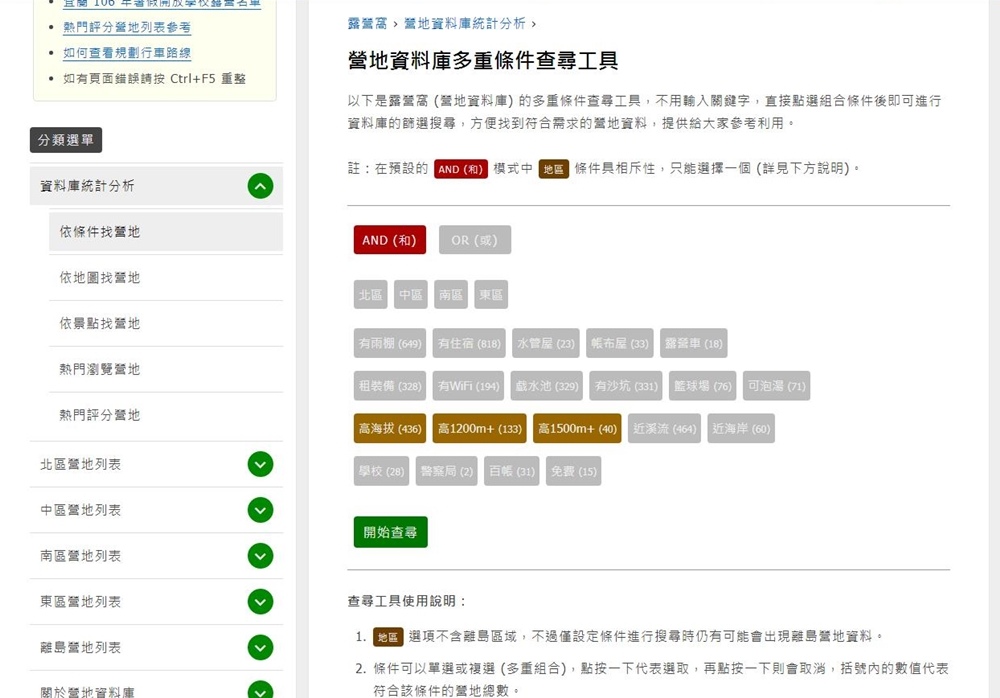This screenshot has width=1000, height=698.
Task: Open the 露營窩 breadcrumb link
Action: click(x=367, y=24)
